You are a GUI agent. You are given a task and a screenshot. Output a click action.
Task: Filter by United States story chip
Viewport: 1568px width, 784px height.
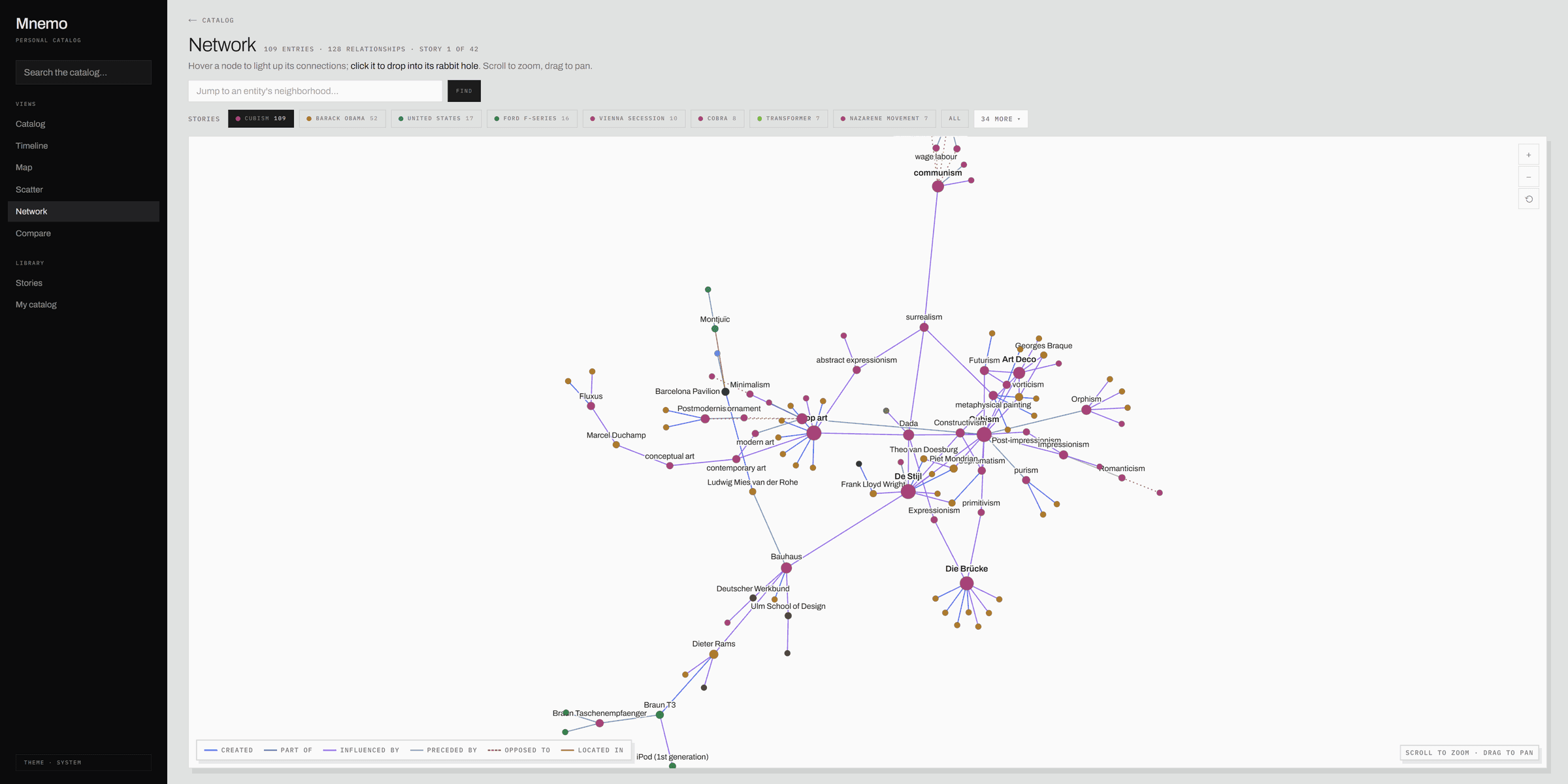coord(436,119)
